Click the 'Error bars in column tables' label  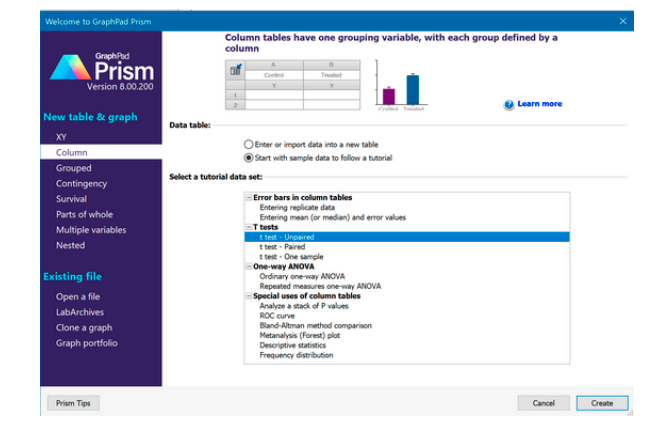point(302,197)
